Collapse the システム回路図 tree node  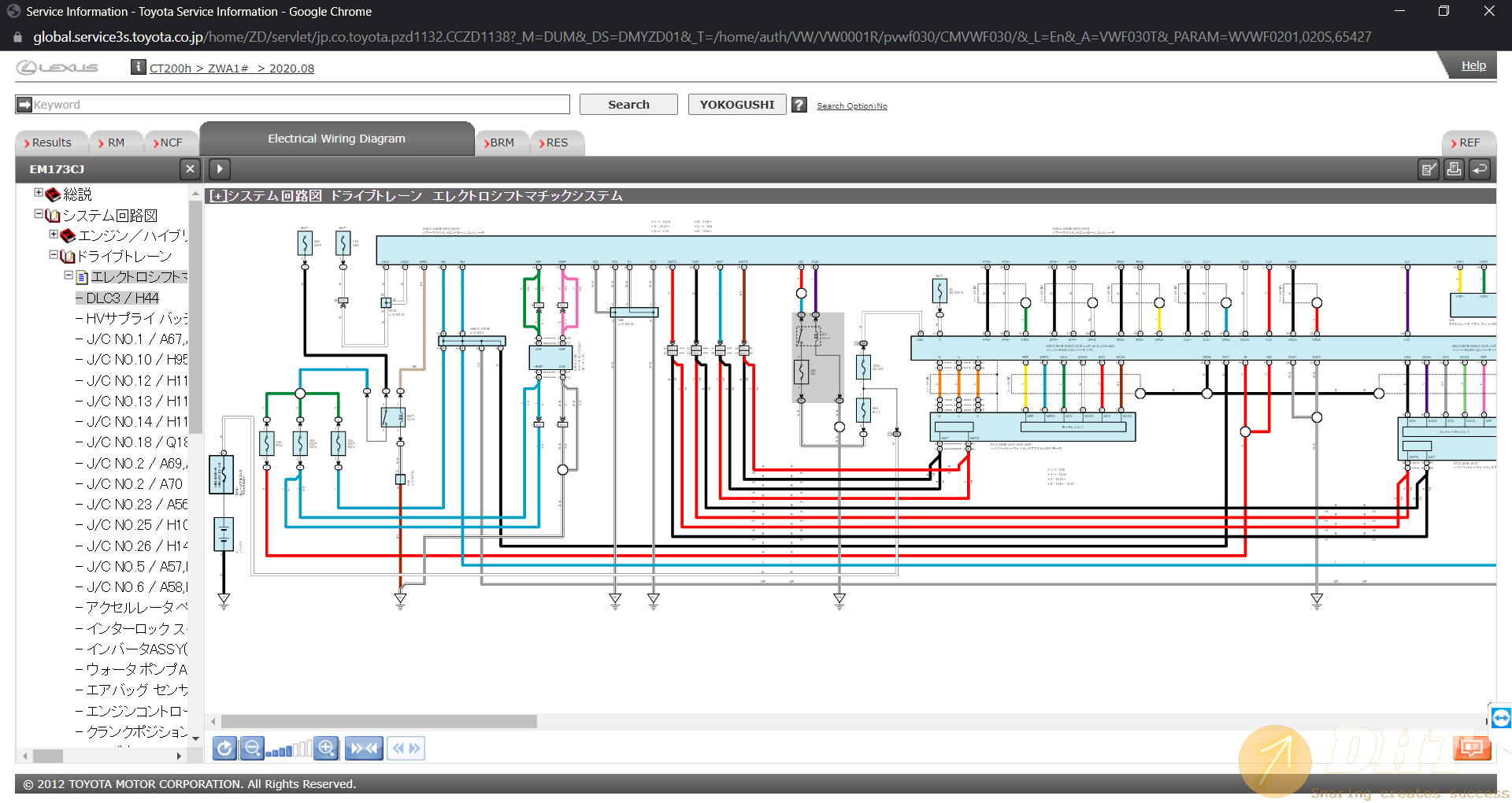39,214
